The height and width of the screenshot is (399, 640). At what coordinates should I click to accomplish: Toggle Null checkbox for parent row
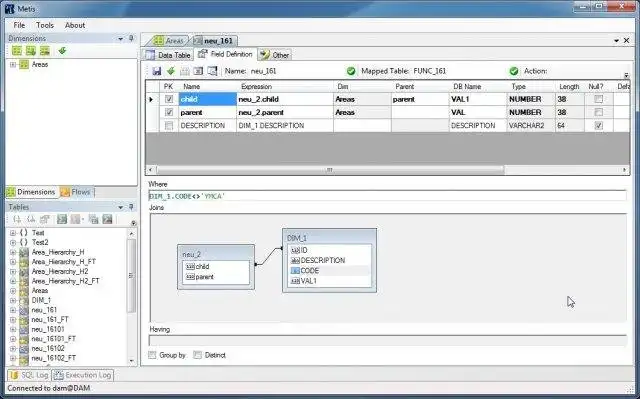coord(598,112)
